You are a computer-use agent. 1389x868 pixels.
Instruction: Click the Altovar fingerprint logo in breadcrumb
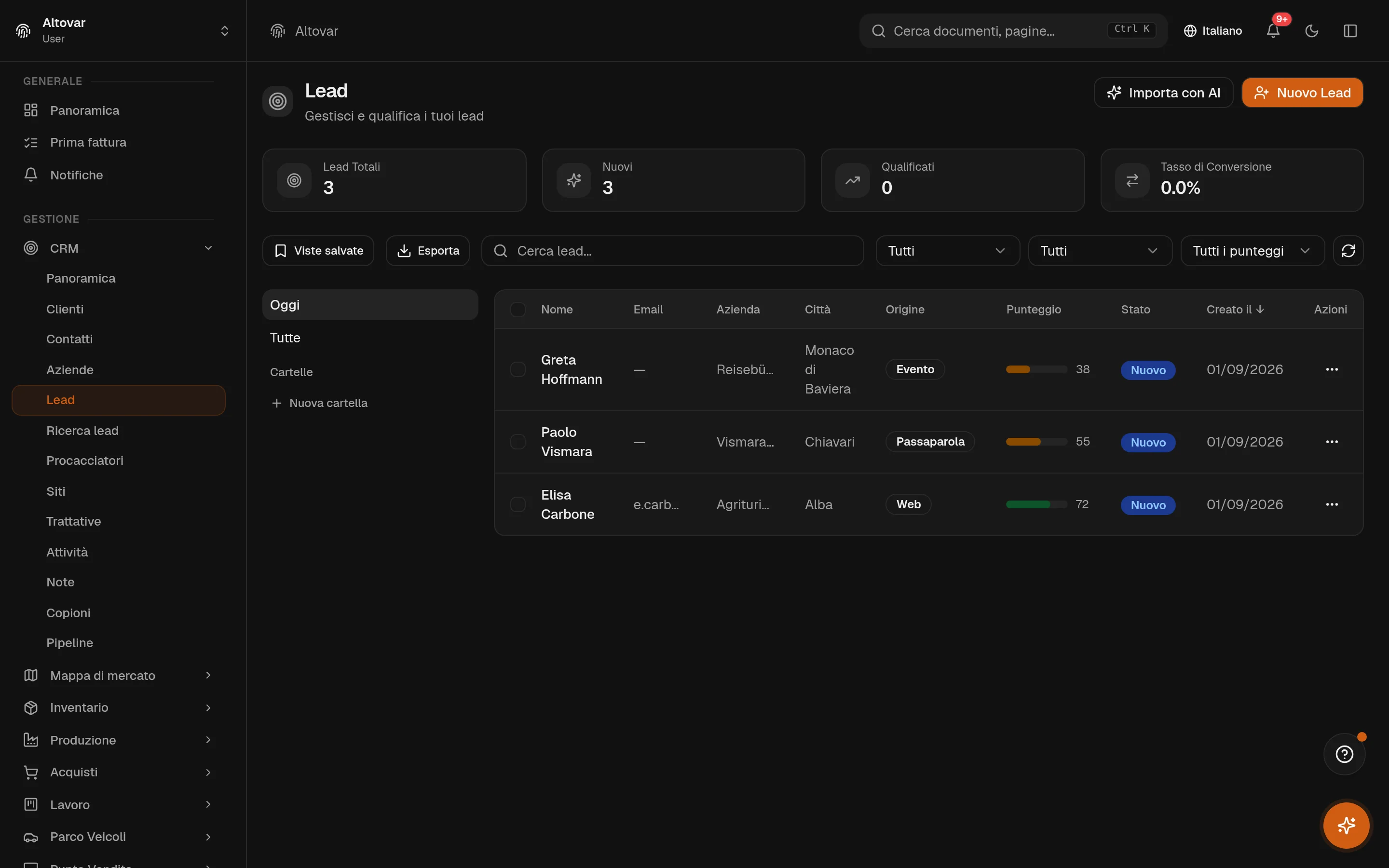(278, 31)
